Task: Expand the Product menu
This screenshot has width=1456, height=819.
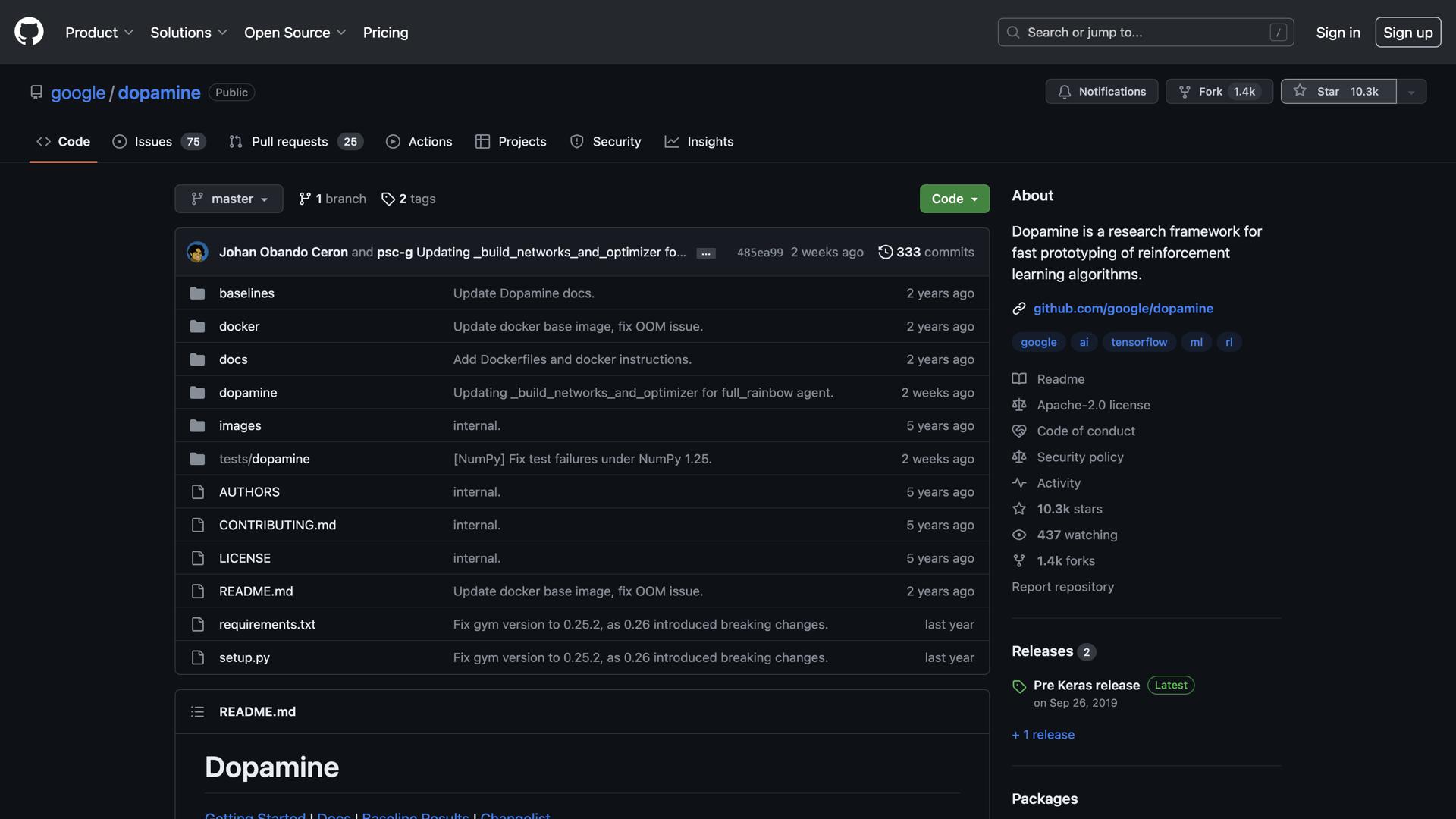Action: 99,33
